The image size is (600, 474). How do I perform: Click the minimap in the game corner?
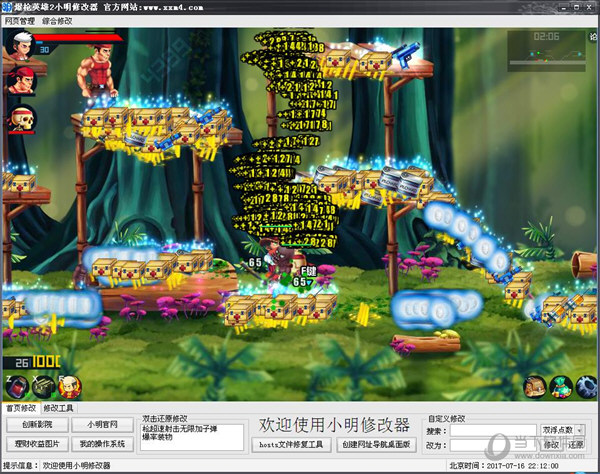(x=546, y=52)
